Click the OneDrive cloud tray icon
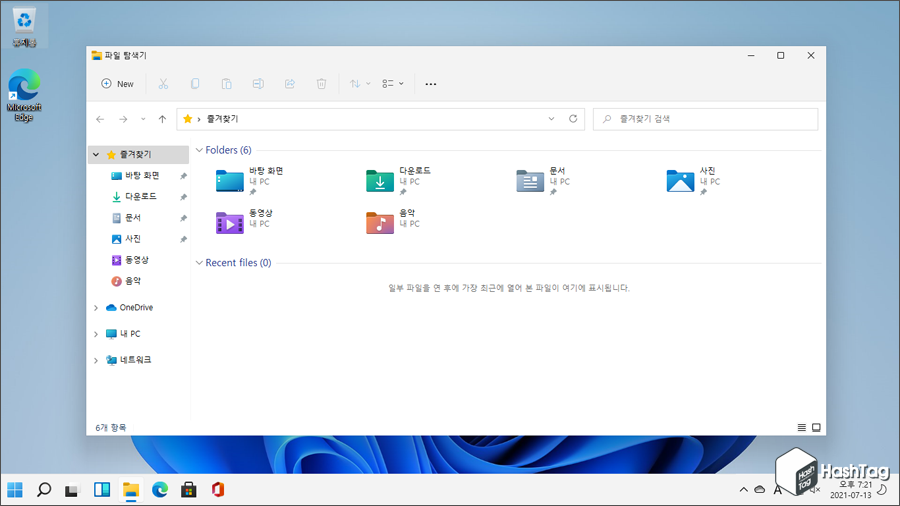The height and width of the screenshot is (506, 900). (760, 490)
